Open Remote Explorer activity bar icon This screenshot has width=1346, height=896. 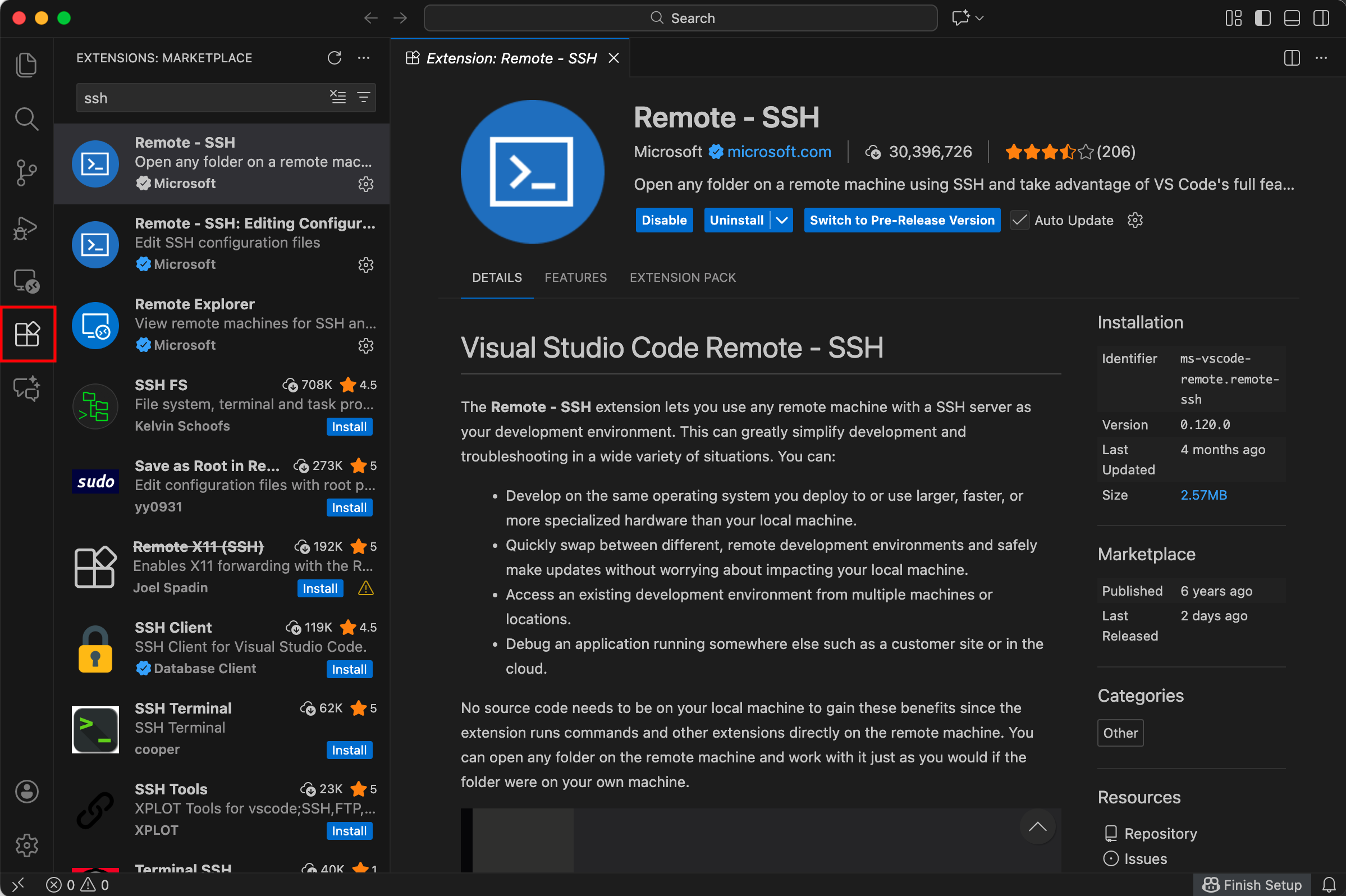tap(26, 281)
